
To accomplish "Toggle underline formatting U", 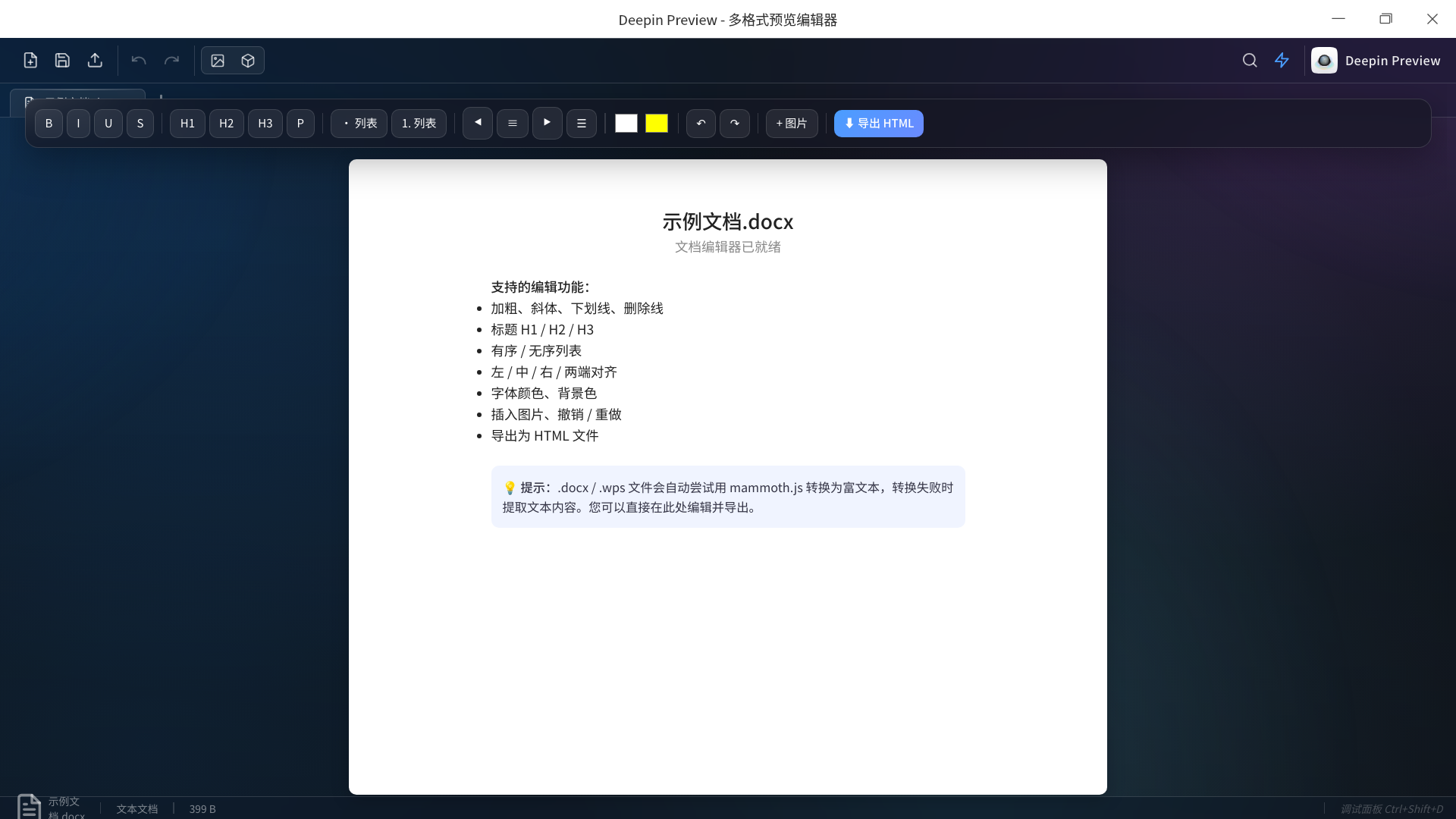I will (x=108, y=123).
